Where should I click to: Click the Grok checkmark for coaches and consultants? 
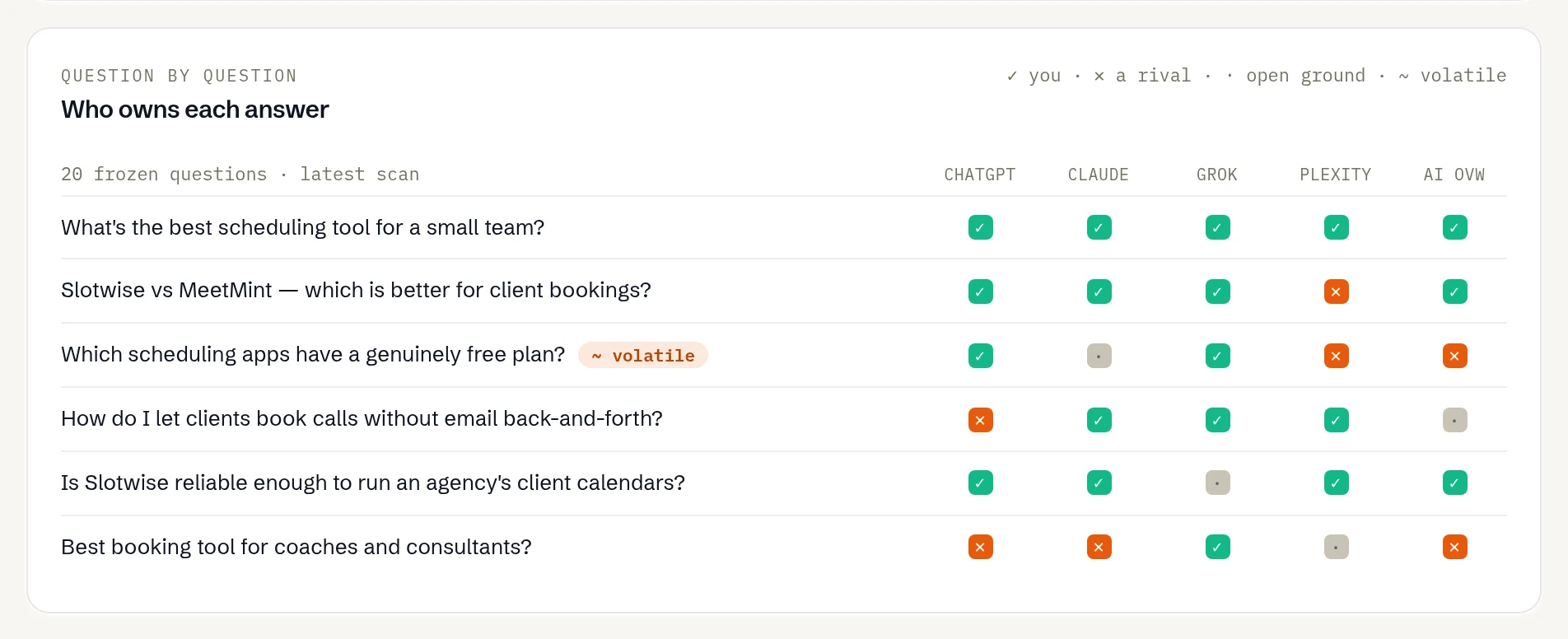click(1217, 547)
